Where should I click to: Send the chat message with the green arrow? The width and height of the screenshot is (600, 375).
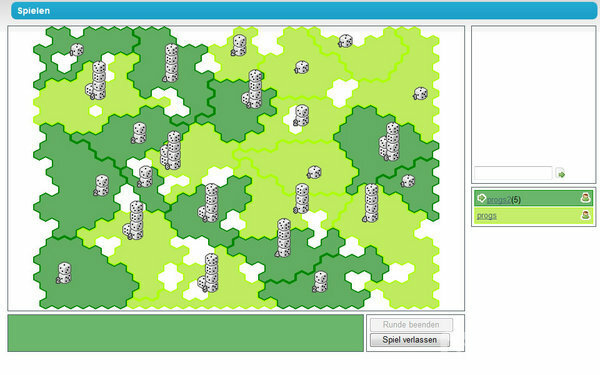561,174
